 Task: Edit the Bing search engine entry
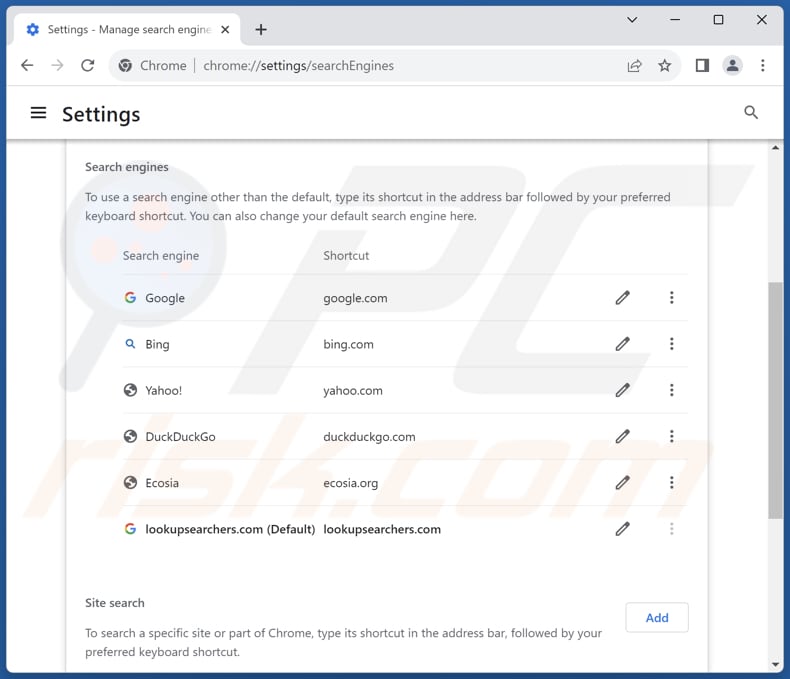point(622,344)
